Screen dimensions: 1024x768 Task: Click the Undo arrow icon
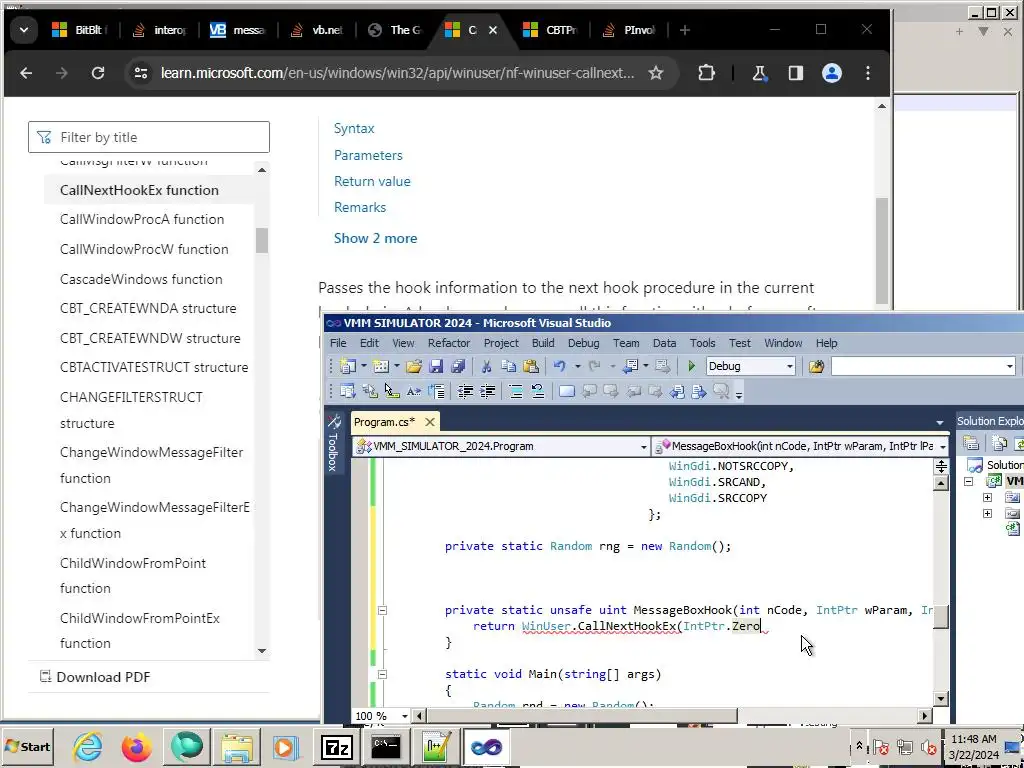[x=560, y=366]
